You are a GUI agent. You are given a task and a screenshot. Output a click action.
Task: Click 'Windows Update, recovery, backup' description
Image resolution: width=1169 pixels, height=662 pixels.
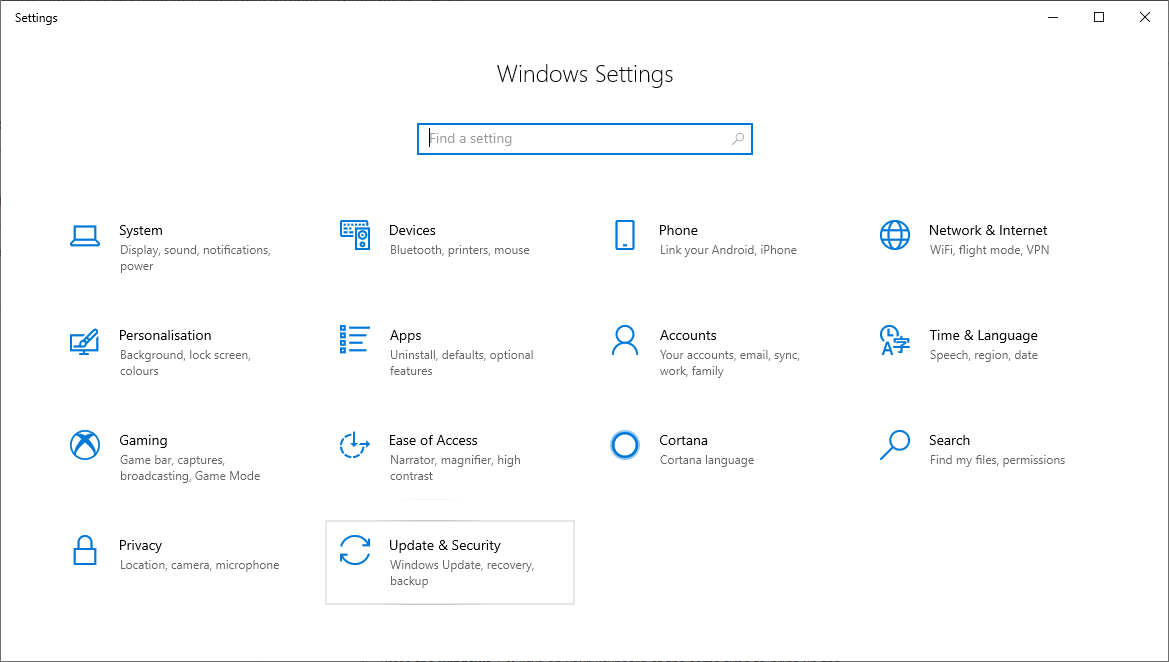462,573
